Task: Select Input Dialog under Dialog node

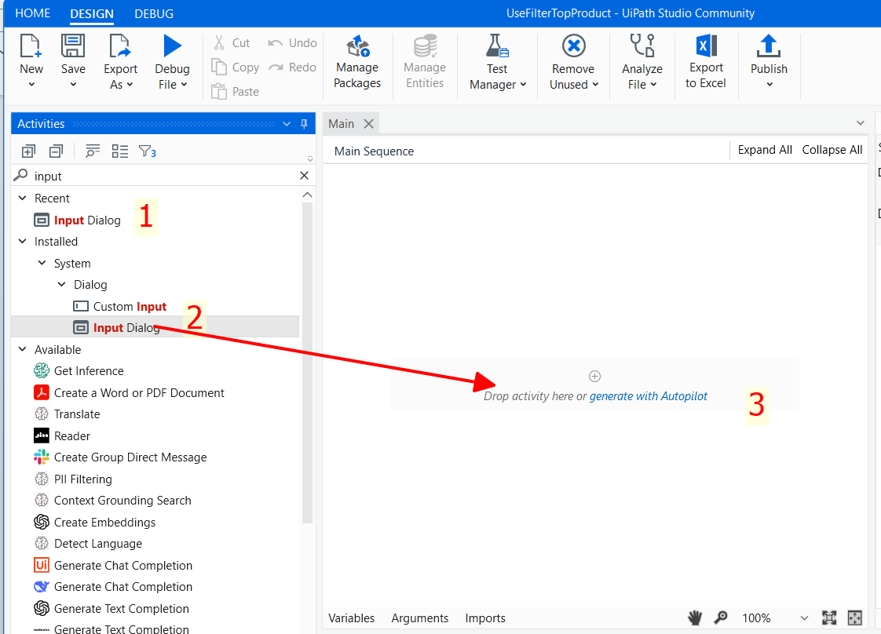Action: [126, 328]
